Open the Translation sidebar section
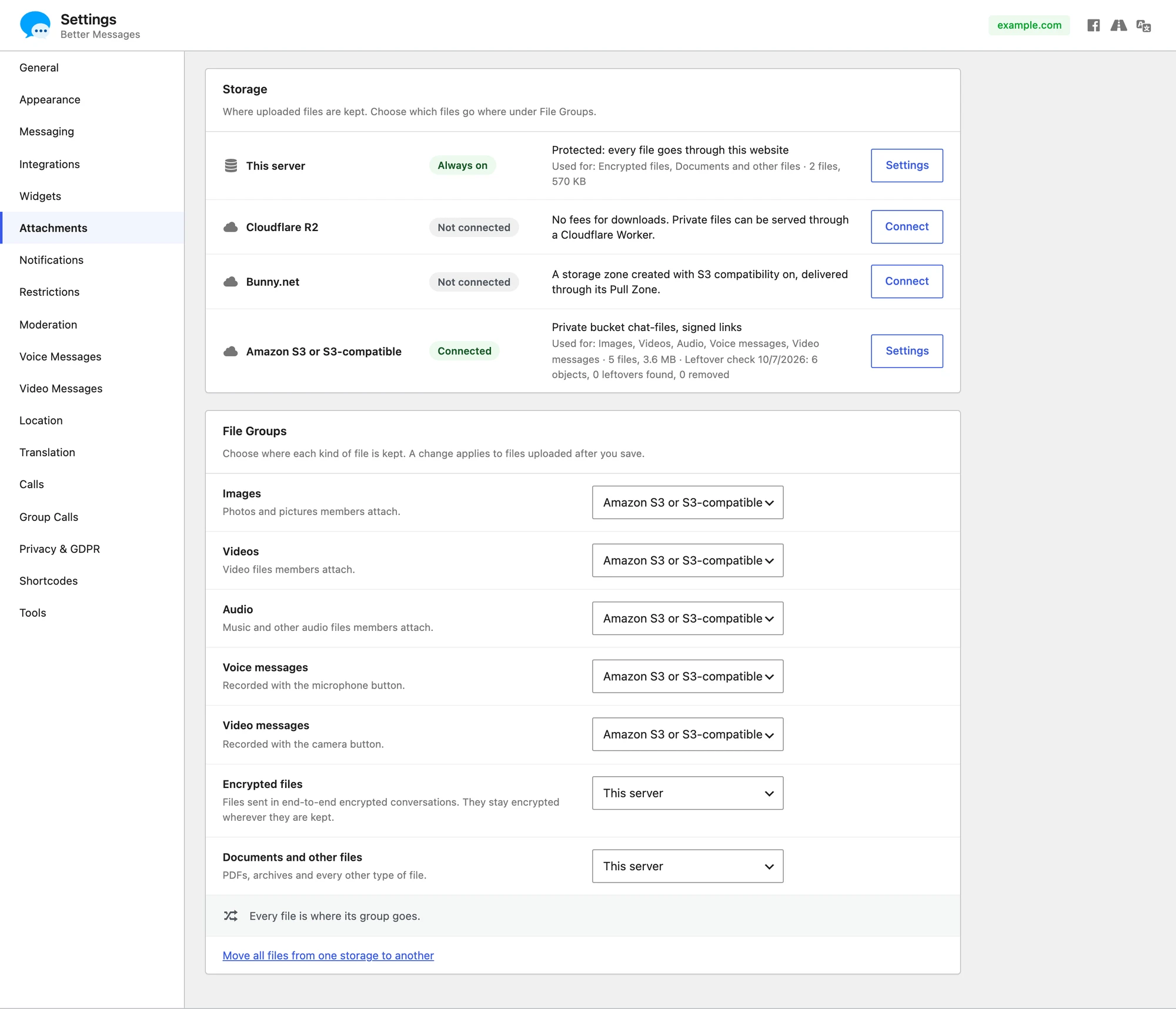Viewport: 1176px width, 1009px height. point(92,452)
